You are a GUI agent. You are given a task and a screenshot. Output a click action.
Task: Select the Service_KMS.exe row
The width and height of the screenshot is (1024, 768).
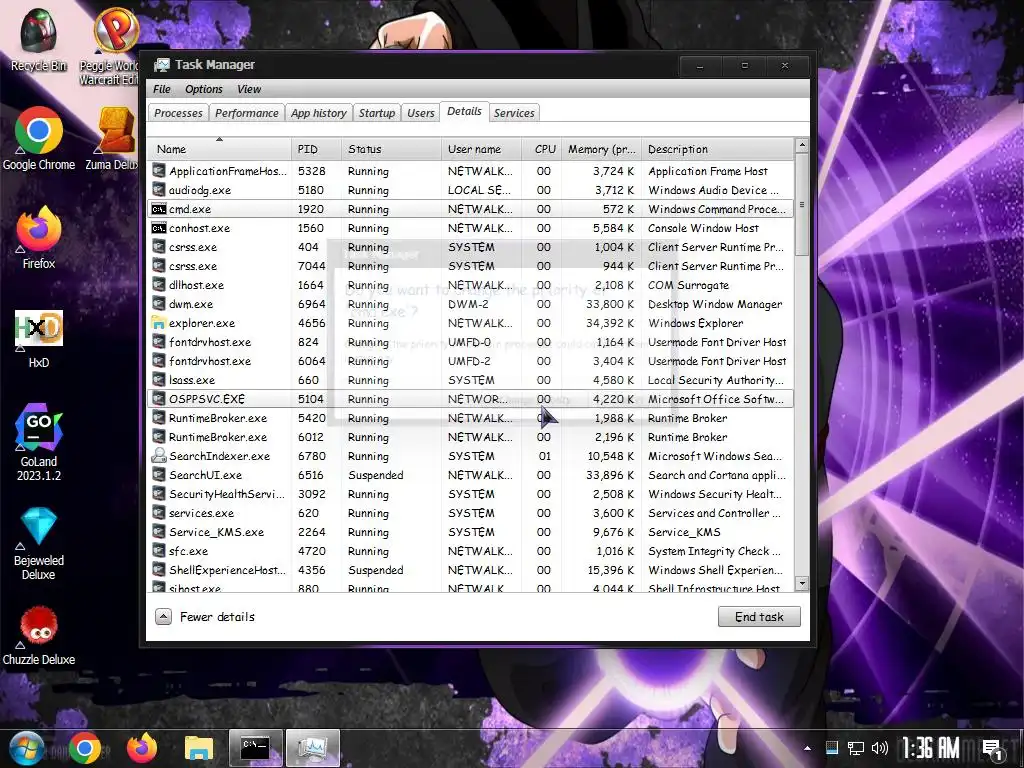click(471, 532)
